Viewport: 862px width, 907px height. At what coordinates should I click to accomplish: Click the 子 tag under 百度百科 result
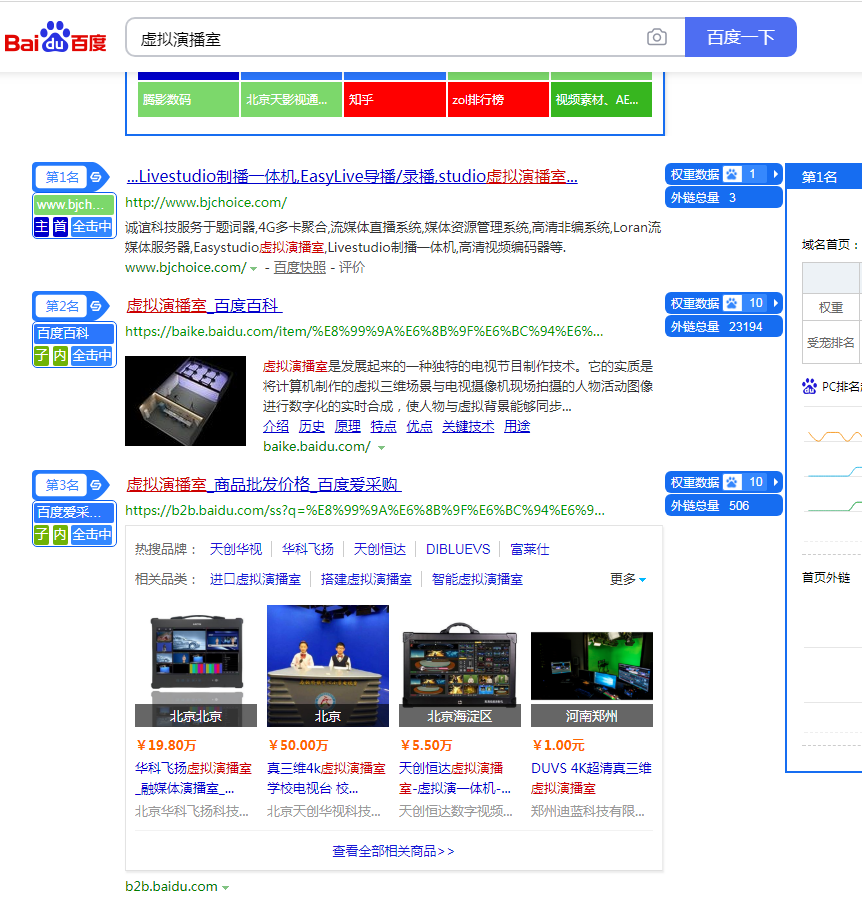pyautogui.click(x=42, y=355)
